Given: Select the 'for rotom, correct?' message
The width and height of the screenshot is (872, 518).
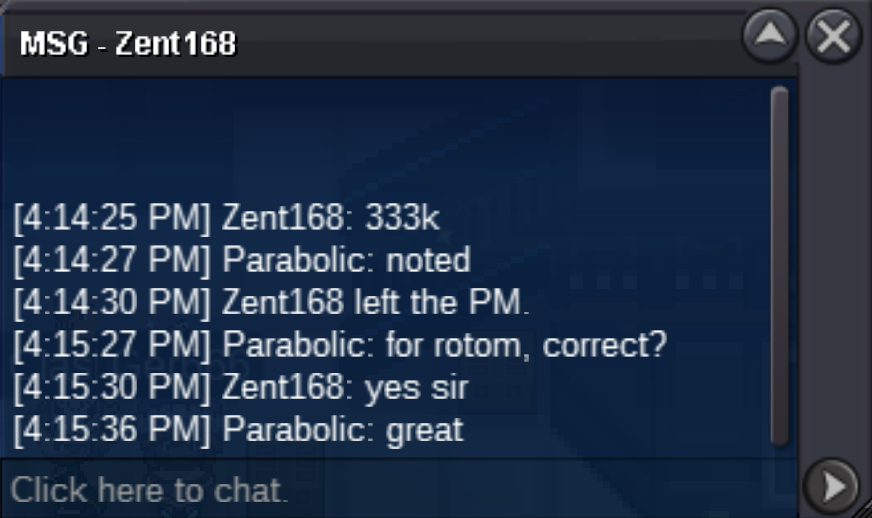Looking at the screenshot, I should click(526, 345).
